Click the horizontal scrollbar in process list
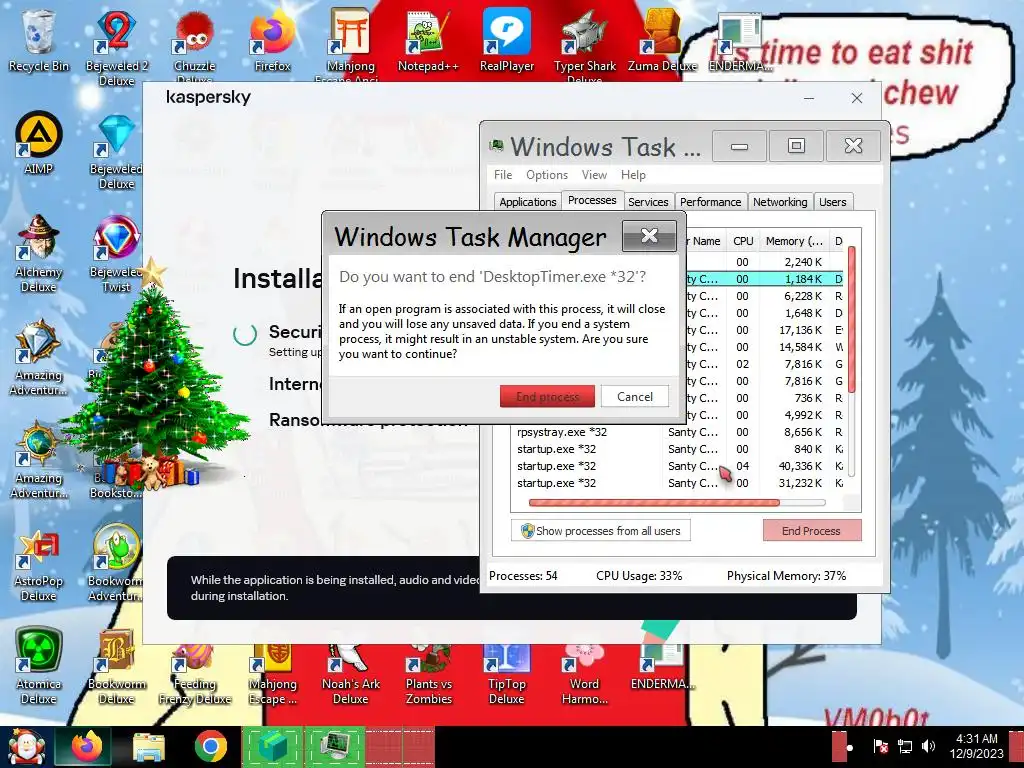Image resolution: width=1024 pixels, height=768 pixels. (x=654, y=503)
